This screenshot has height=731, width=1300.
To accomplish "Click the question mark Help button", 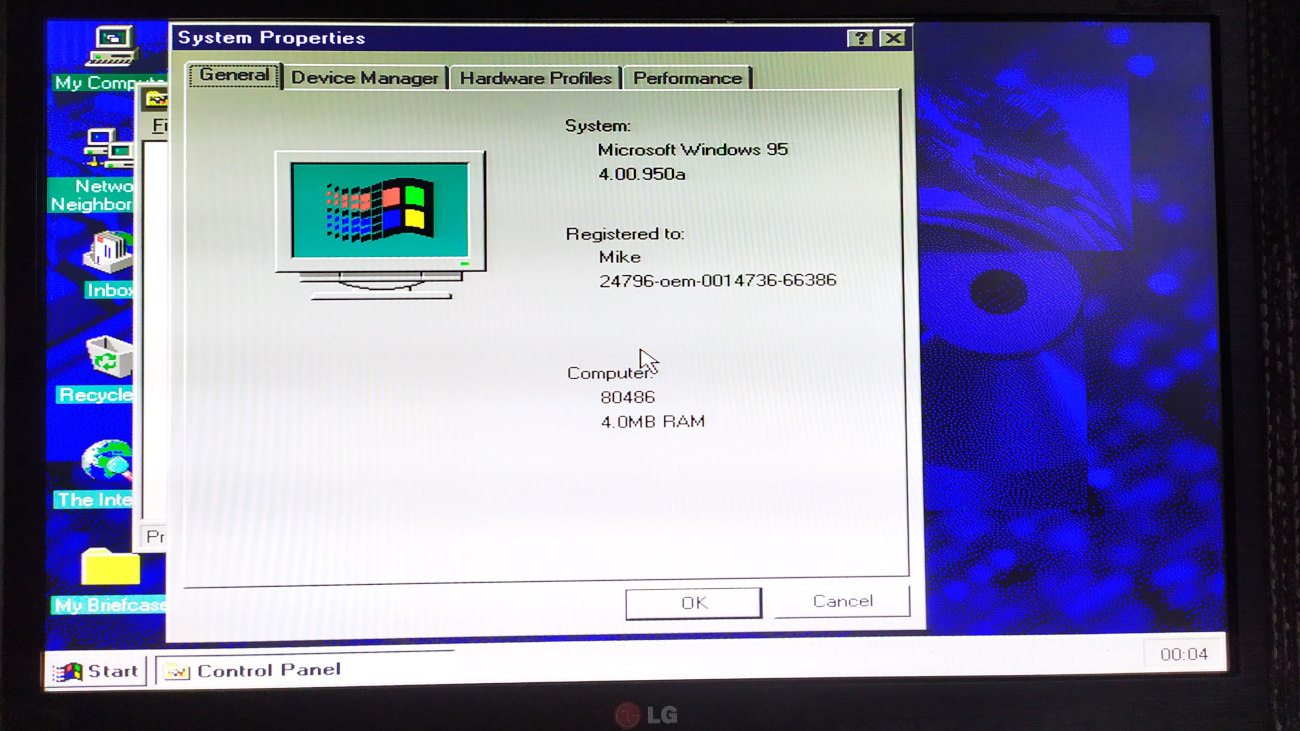I will coord(859,38).
